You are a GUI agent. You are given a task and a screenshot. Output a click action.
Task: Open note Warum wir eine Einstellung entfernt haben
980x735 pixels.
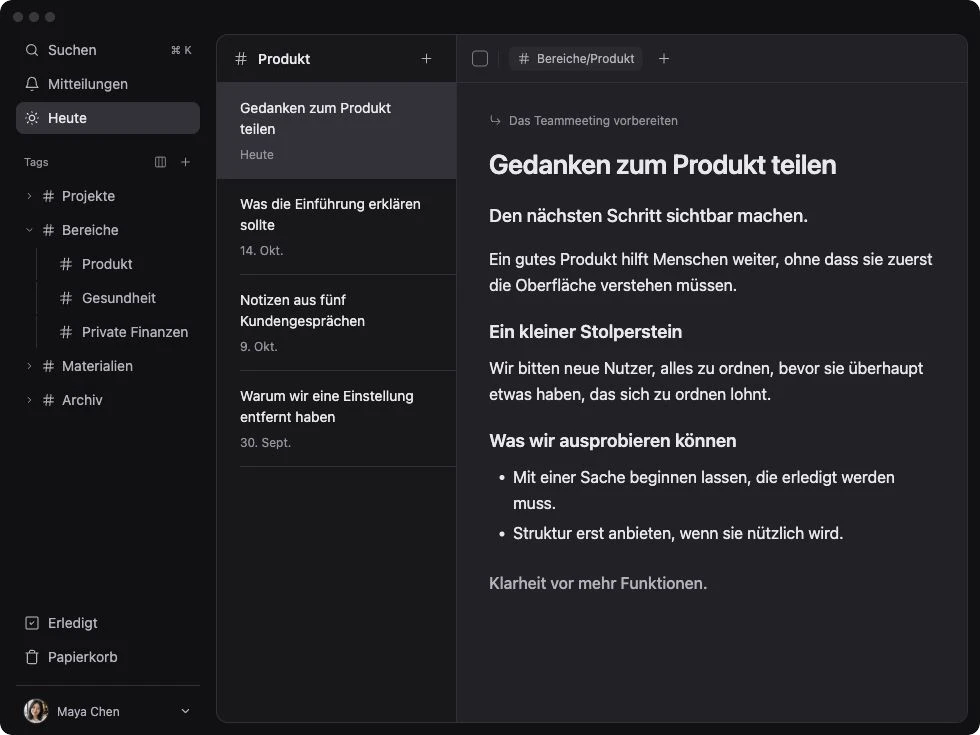pos(336,419)
